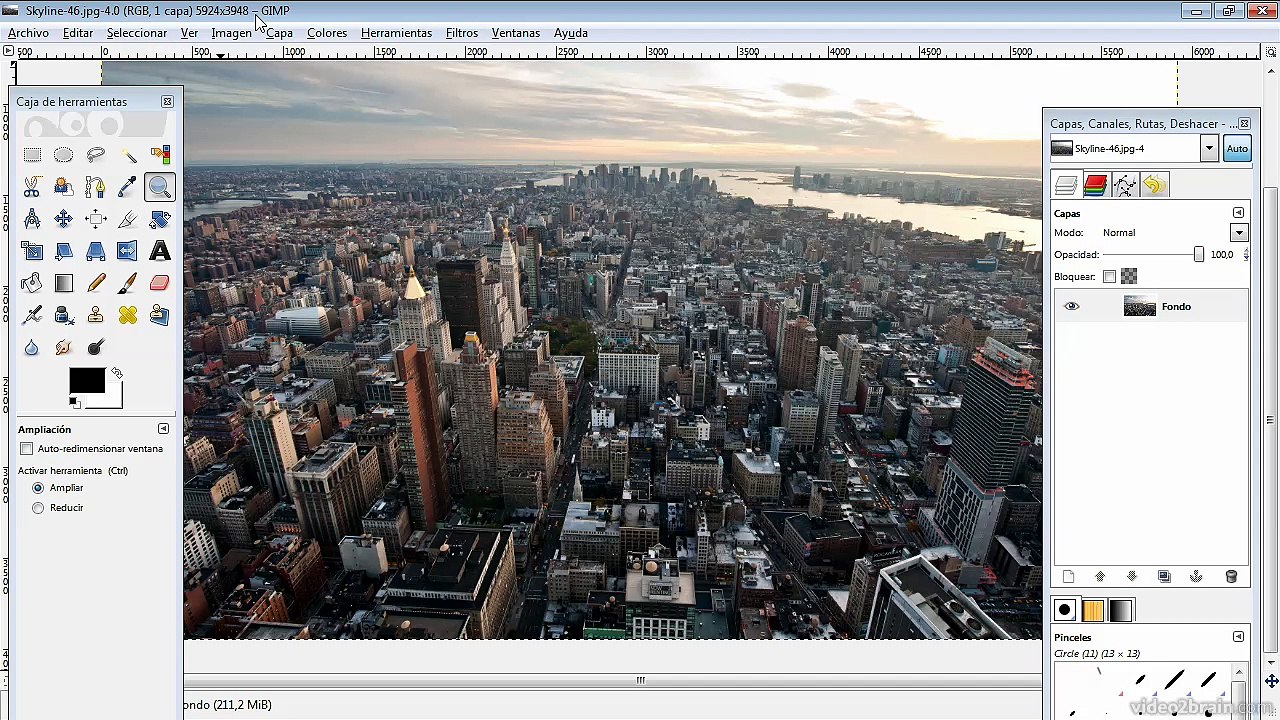The width and height of the screenshot is (1280, 720).
Task: Open the Modo Normal dropdown
Action: pyautogui.click(x=1239, y=233)
